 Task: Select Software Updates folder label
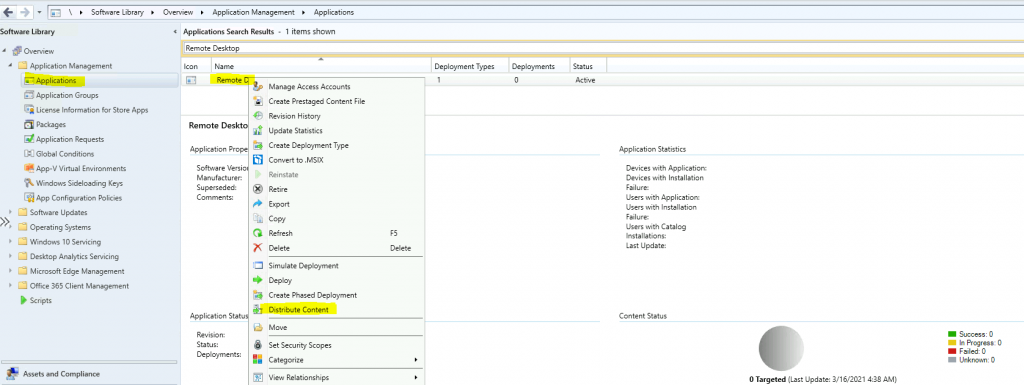pyautogui.click(x=58, y=213)
